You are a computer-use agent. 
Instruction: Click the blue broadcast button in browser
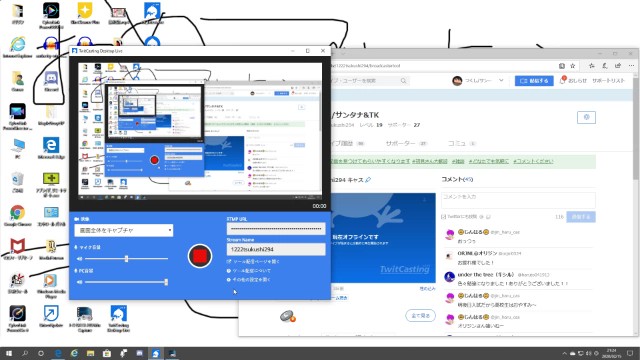coord(534,81)
